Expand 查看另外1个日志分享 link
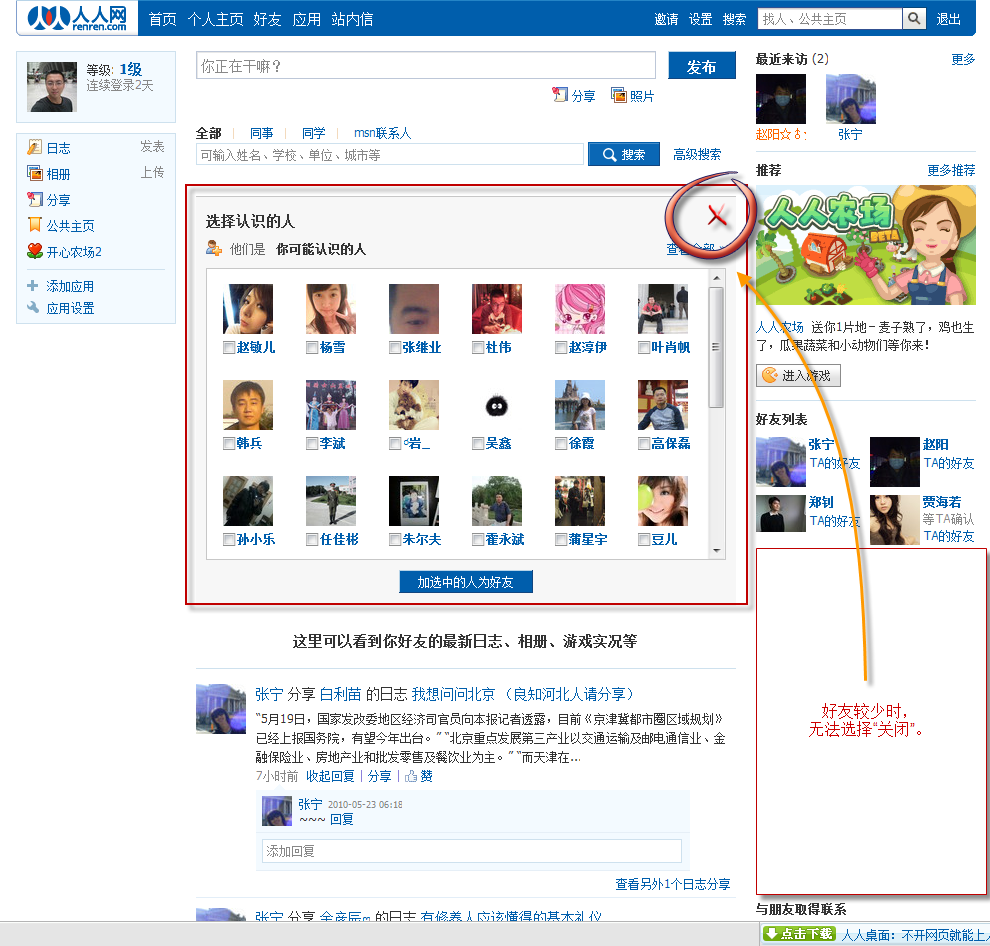This screenshot has width=990, height=946. pos(672,884)
